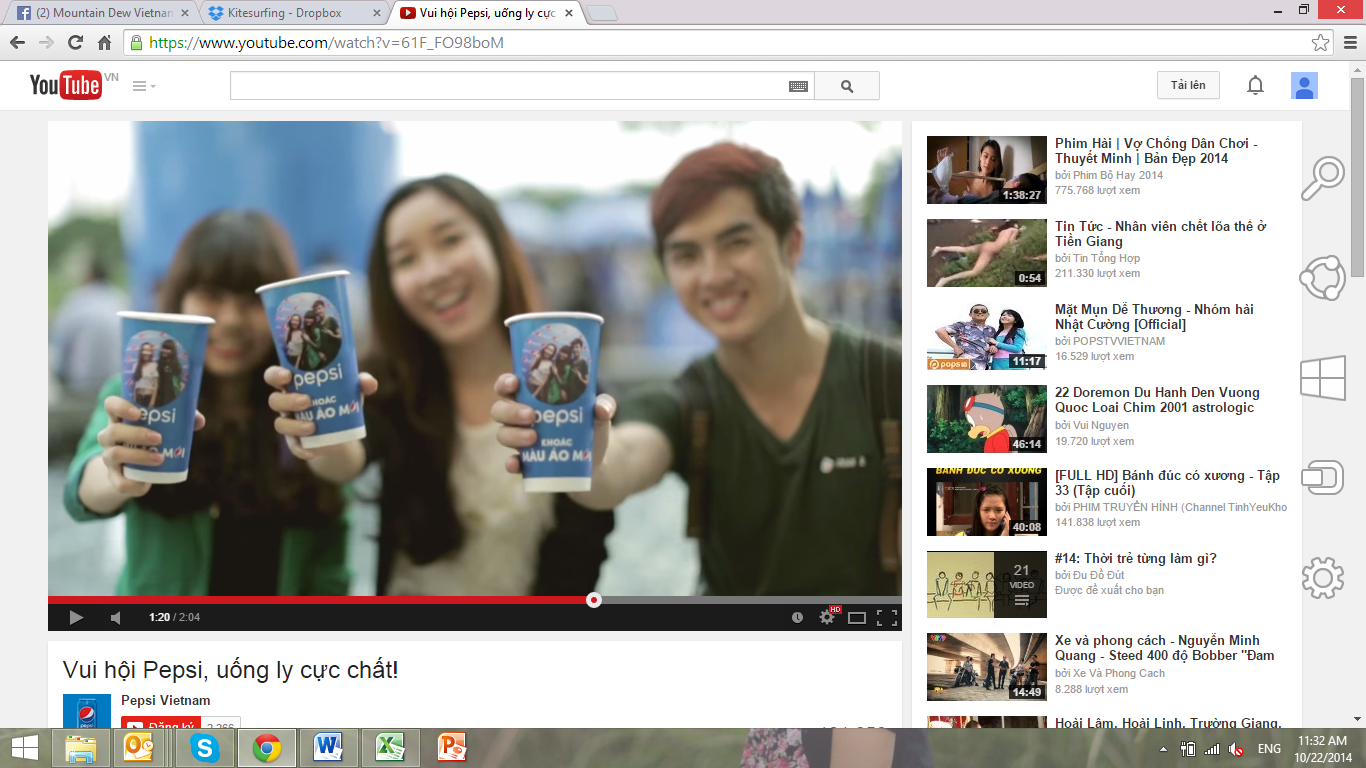Open the account avatar menu
This screenshot has width=1366, height=768.
click(1304, 86)
